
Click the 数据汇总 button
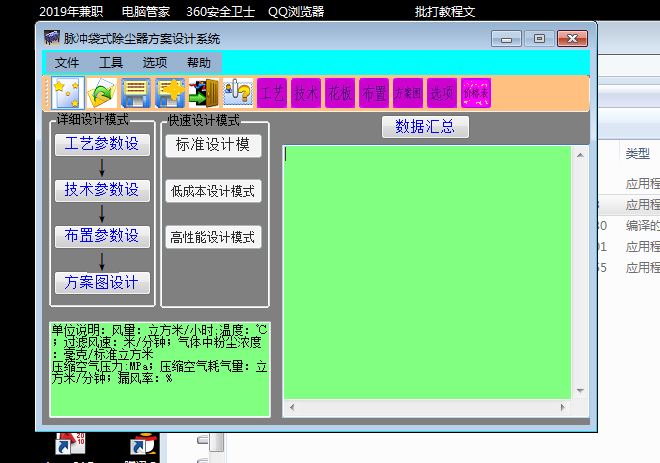pos(425,126)
